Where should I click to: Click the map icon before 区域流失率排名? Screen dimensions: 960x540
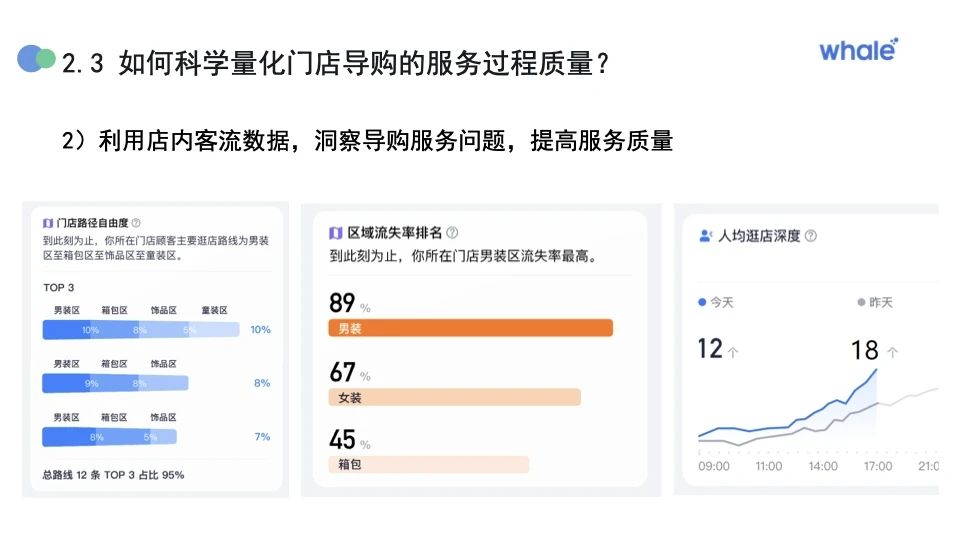336,232
